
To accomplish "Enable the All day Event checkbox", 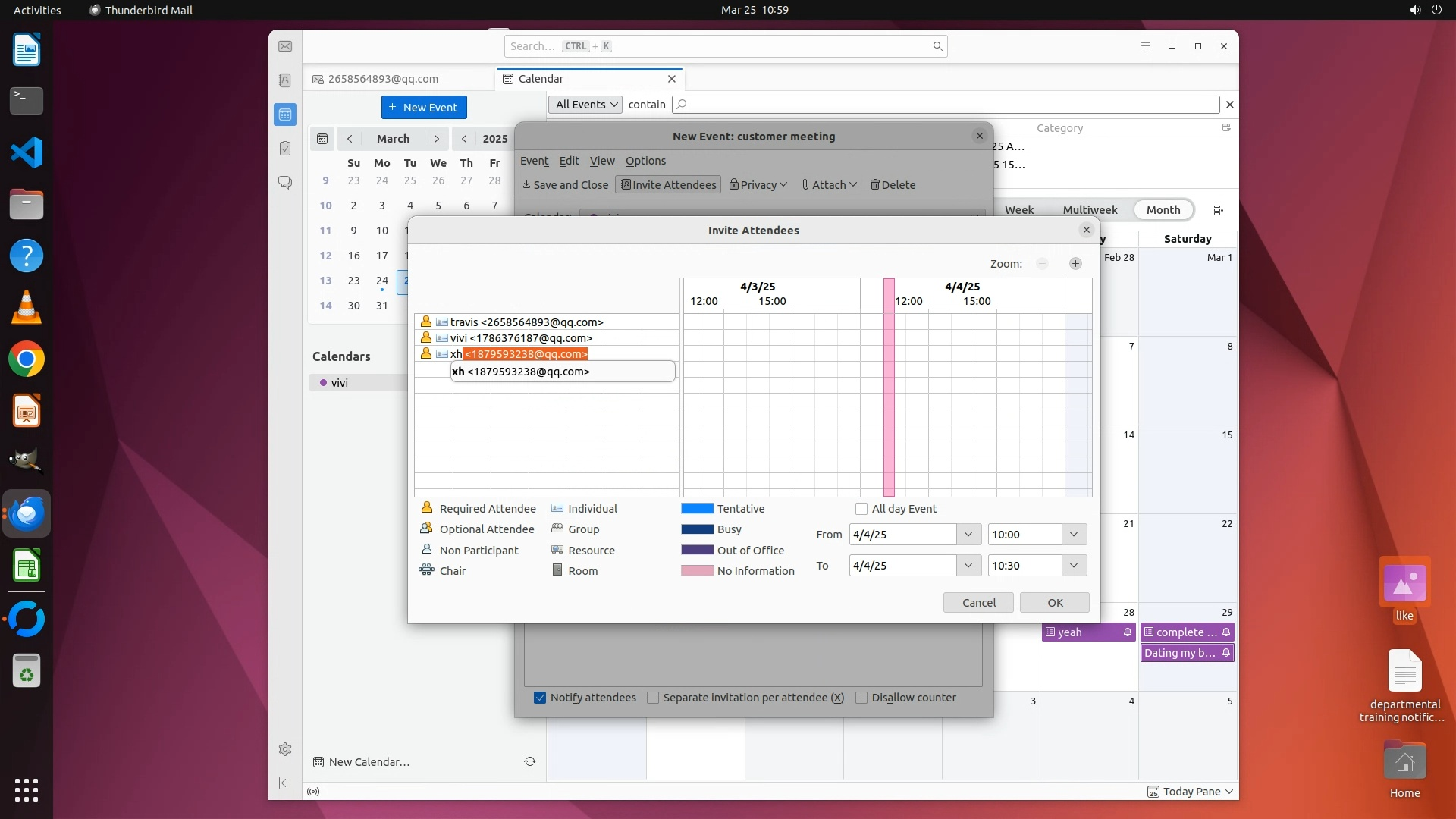I will tap(861, 509).
